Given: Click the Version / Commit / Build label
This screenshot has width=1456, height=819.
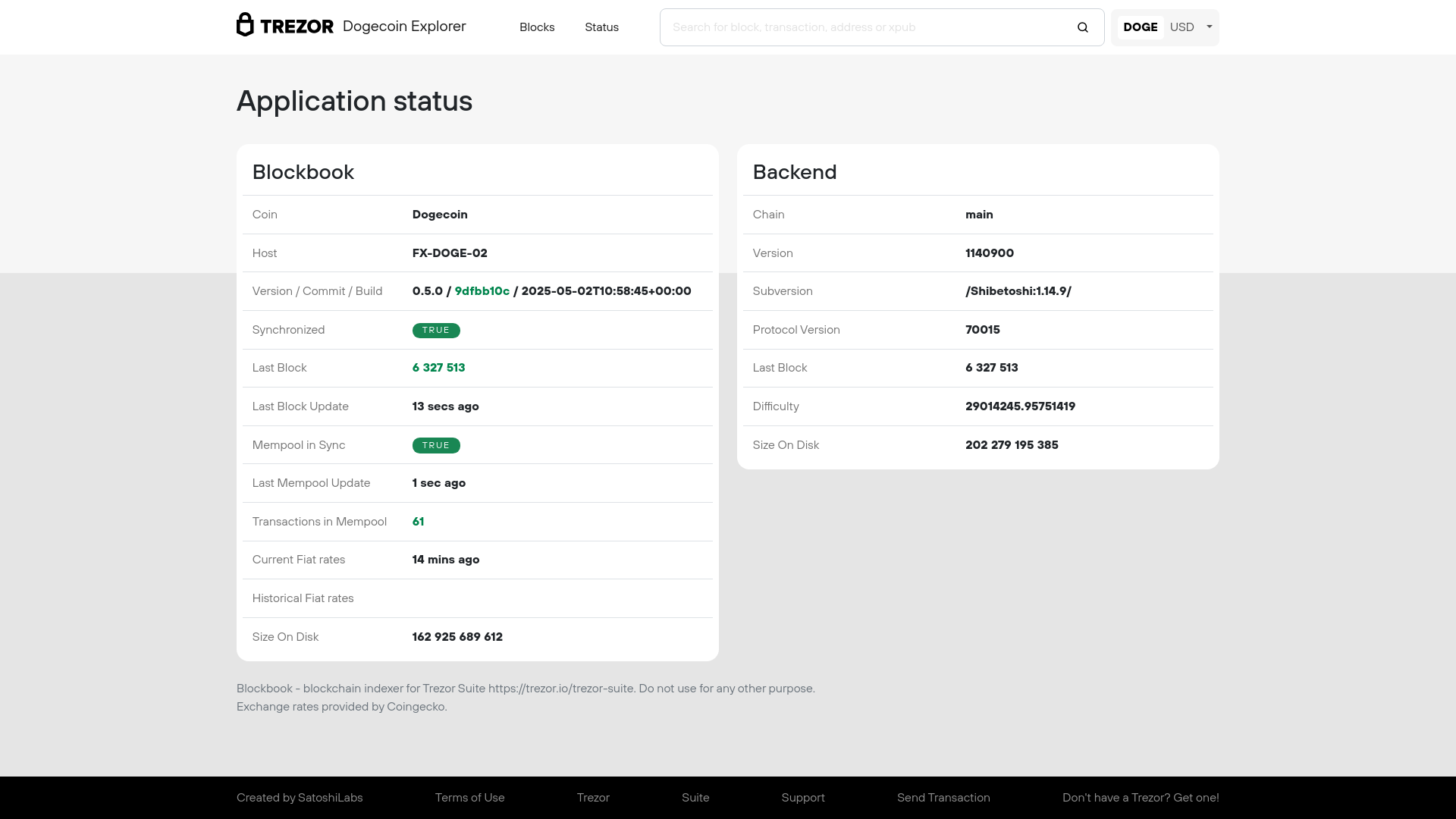Looking at the screenshot, I should tap(317, 291).
